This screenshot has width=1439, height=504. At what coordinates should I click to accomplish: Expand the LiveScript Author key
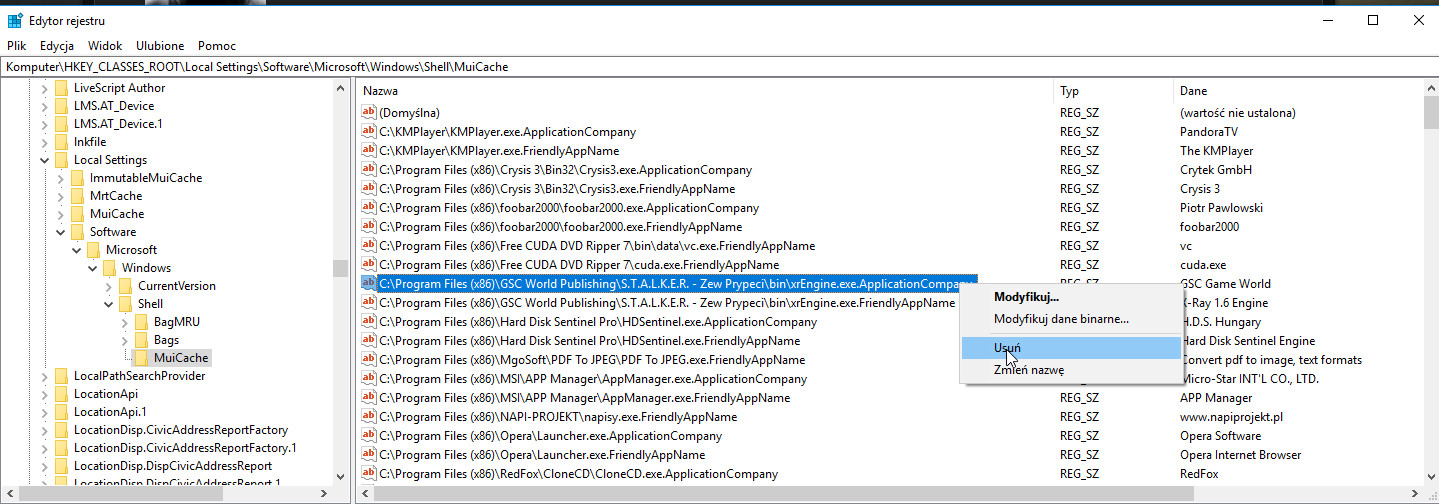[x=45, y=88]
